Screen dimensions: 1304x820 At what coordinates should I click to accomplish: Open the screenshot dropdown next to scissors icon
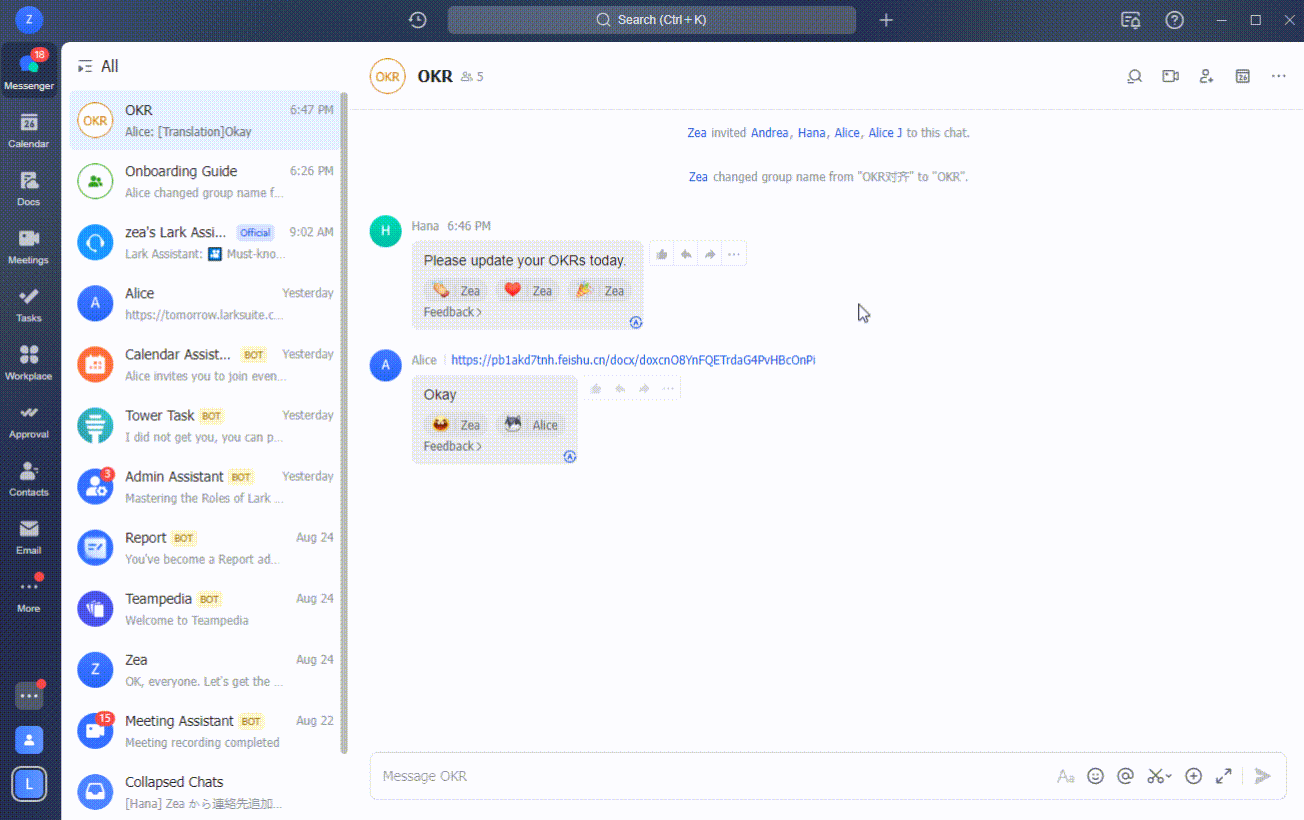coord(1168,776)
